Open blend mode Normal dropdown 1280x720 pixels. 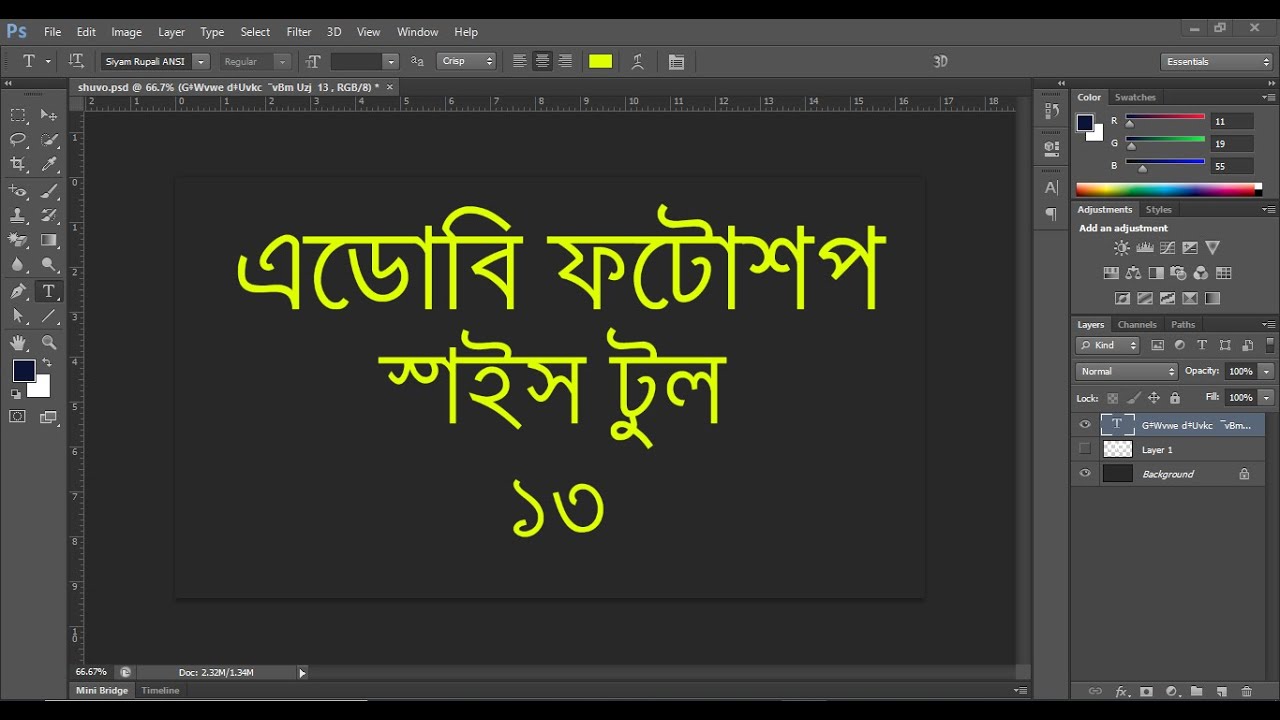pos(1127,371)
